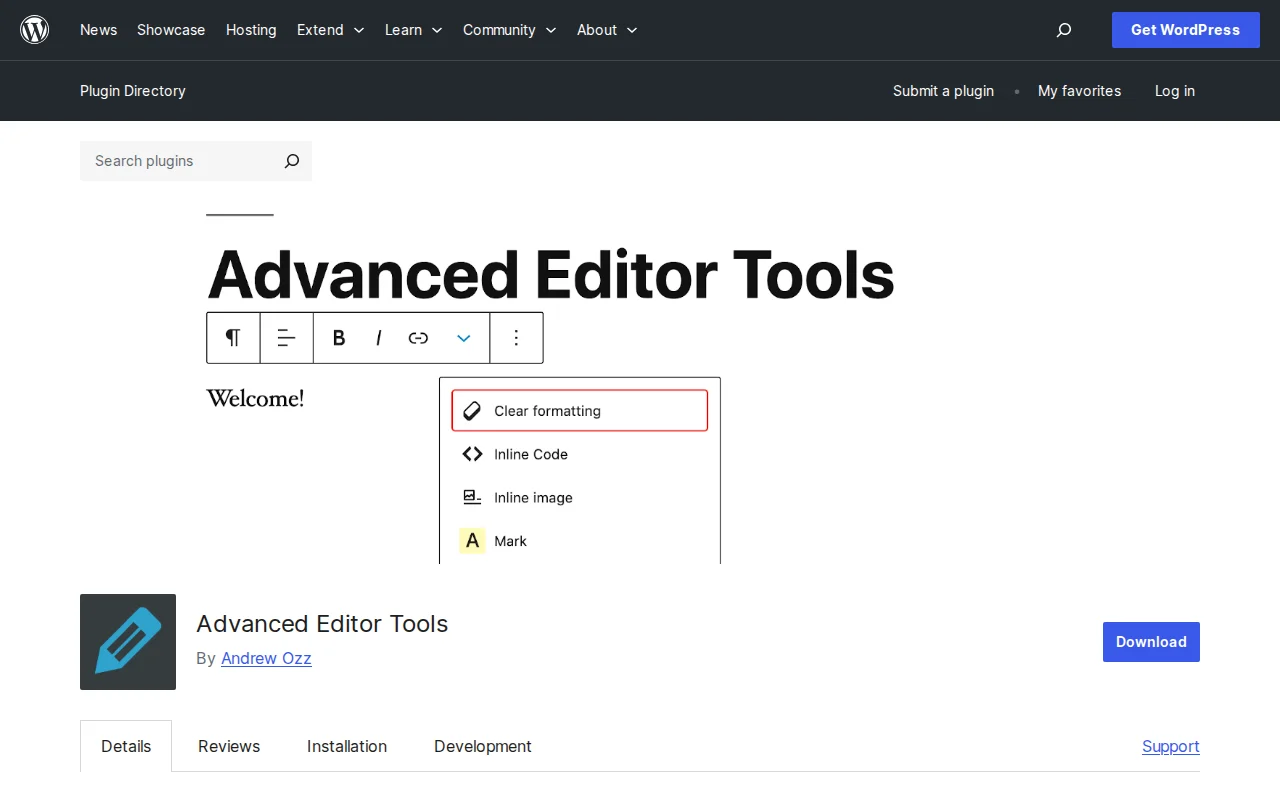The height and width of the screenshot is (800, 1280).
Task: Open the text alignment tool
Action: [x=286, y=338]
